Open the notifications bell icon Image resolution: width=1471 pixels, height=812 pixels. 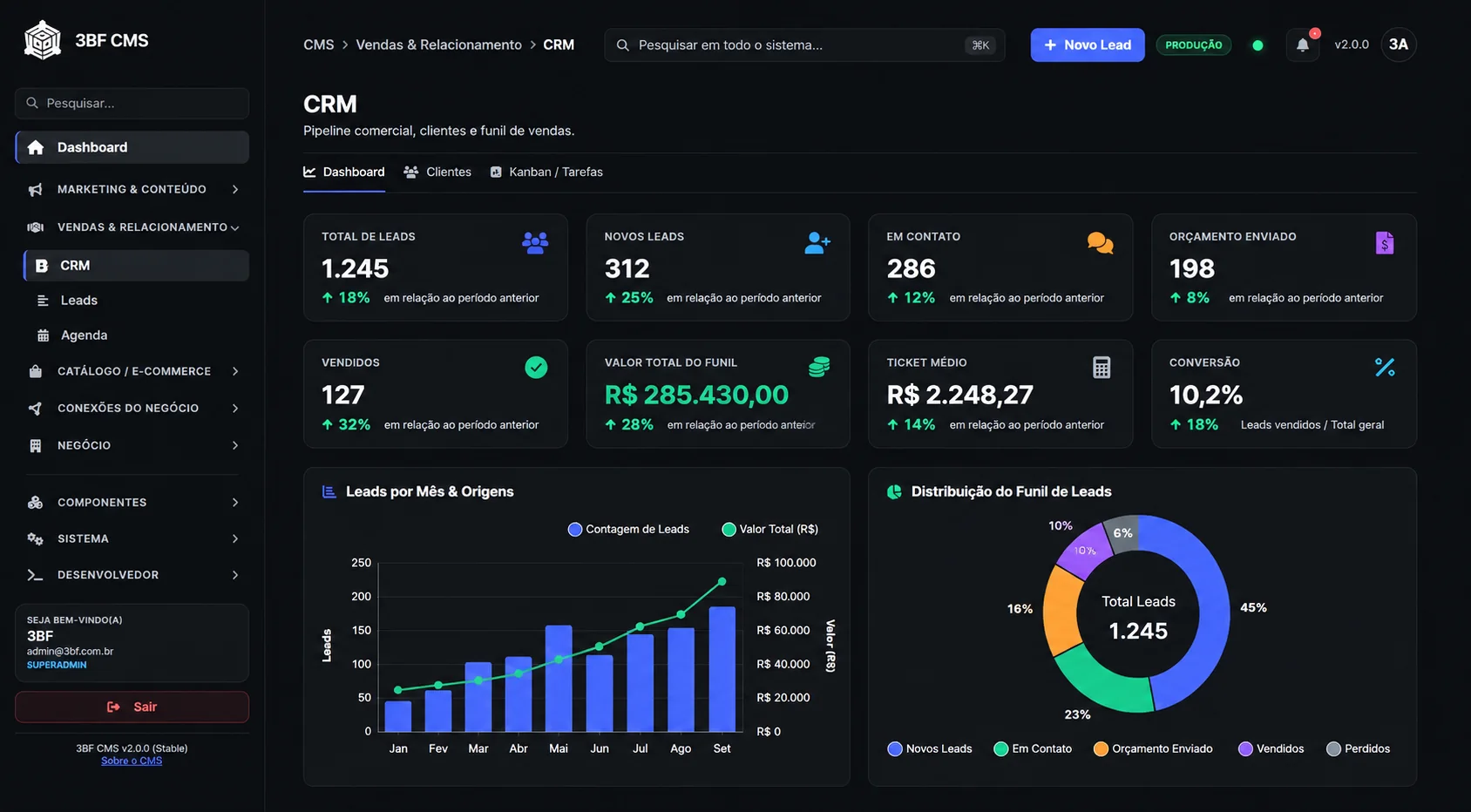tap(1302, 44)
